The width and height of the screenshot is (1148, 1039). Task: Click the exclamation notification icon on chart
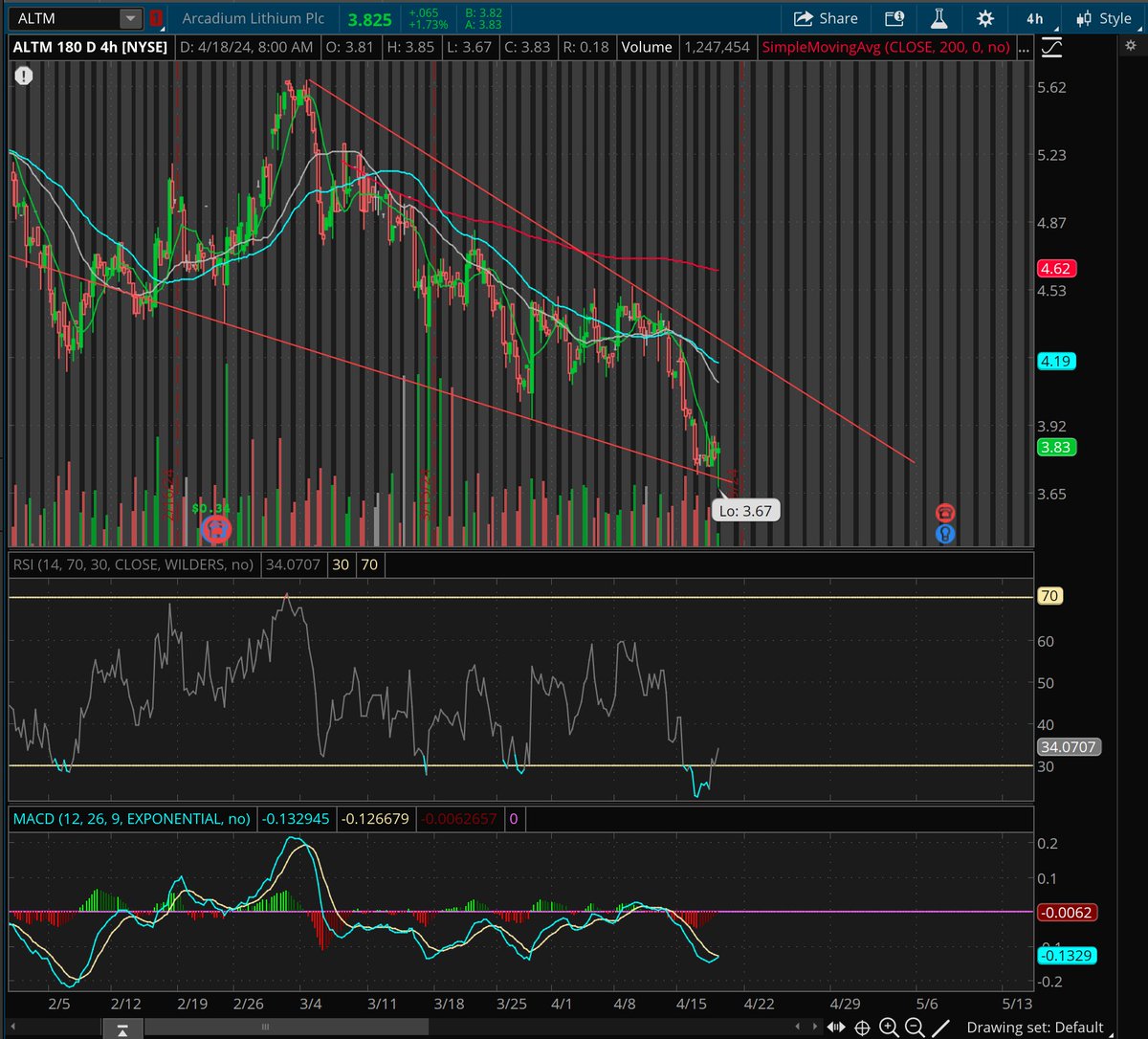pyautogui.click(x=23, y=76)
